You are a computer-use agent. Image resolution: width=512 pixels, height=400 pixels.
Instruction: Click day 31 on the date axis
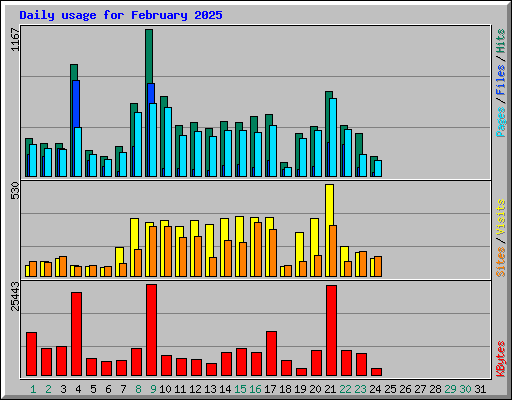pyautogui.click(x=480, y=389)
